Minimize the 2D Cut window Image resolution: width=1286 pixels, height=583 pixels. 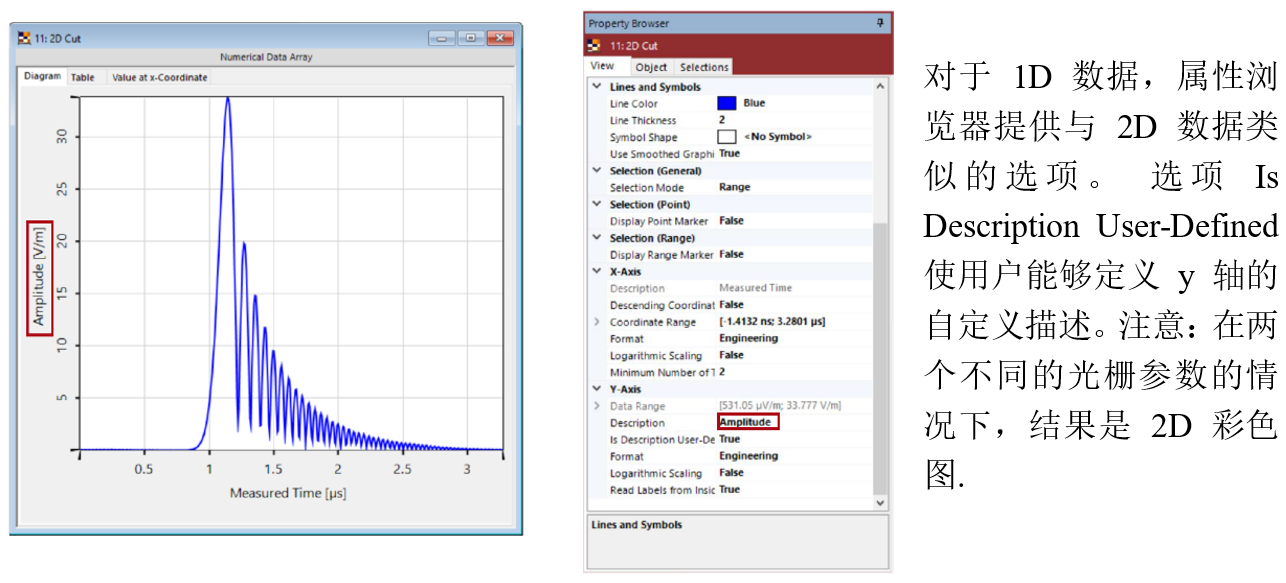tap(442, 38)
